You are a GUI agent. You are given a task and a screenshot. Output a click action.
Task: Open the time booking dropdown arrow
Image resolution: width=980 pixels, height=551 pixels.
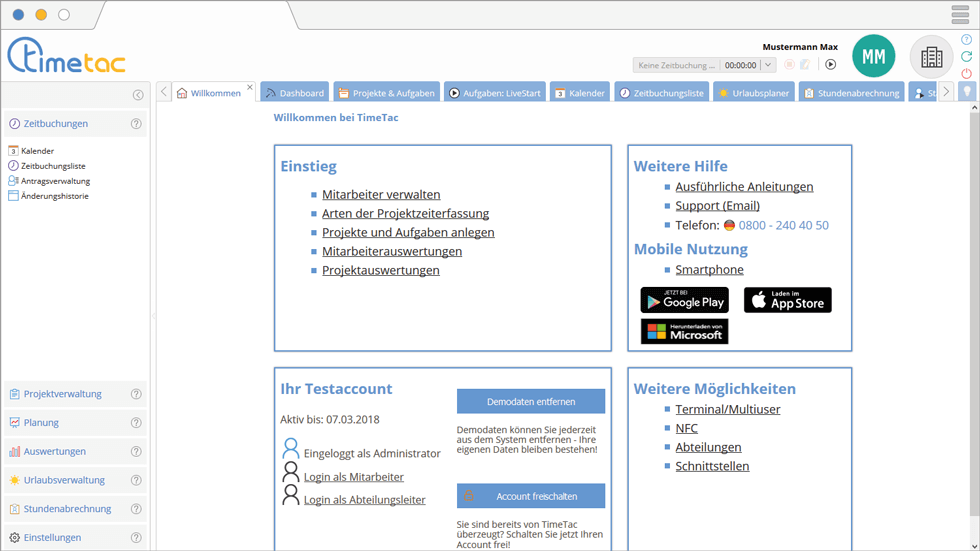tap(767, 65)
